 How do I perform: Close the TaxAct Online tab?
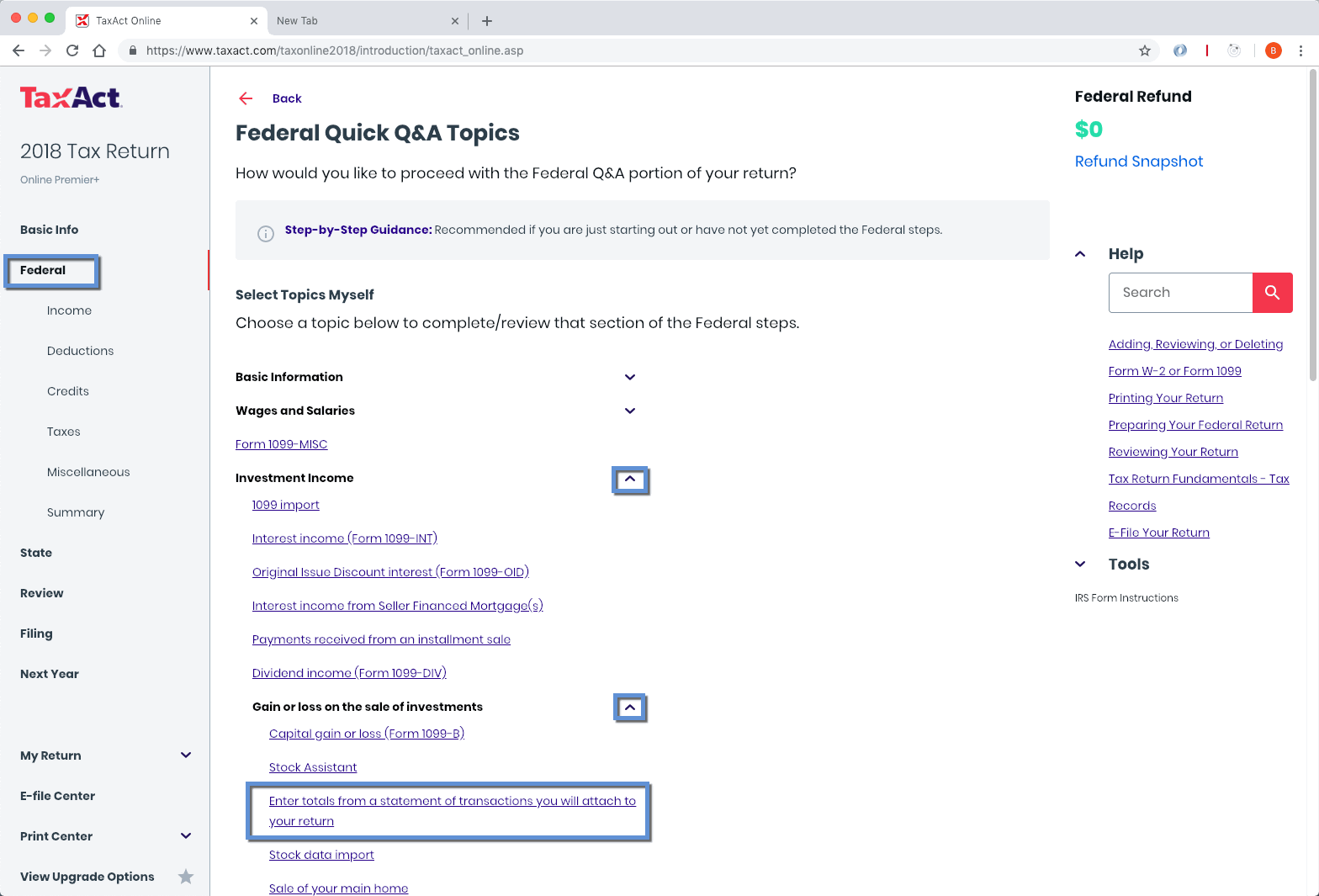[254, 21]
